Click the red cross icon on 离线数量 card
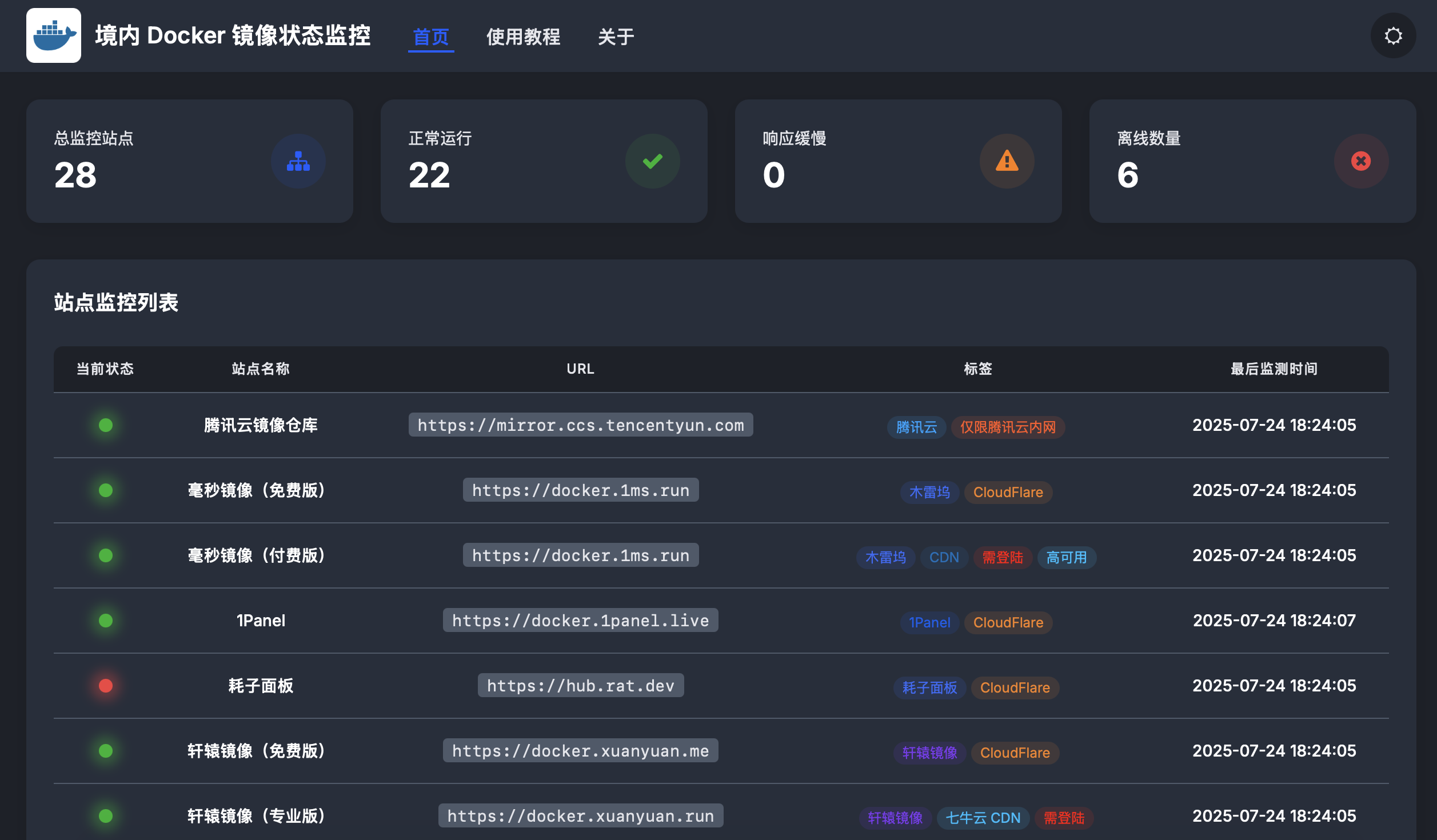Image resolution: width=1437 pixels, height=840 pixels. (x=1361, y=161)
